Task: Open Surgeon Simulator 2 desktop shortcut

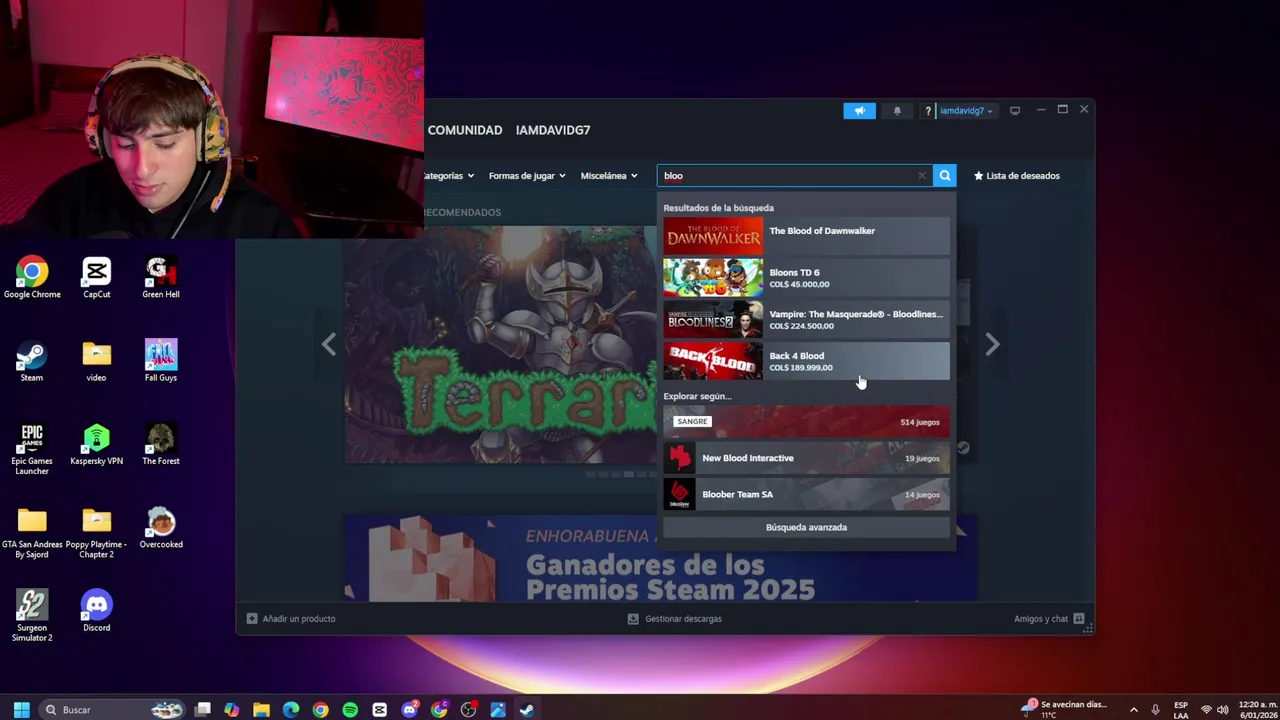Action: [32, 615]
